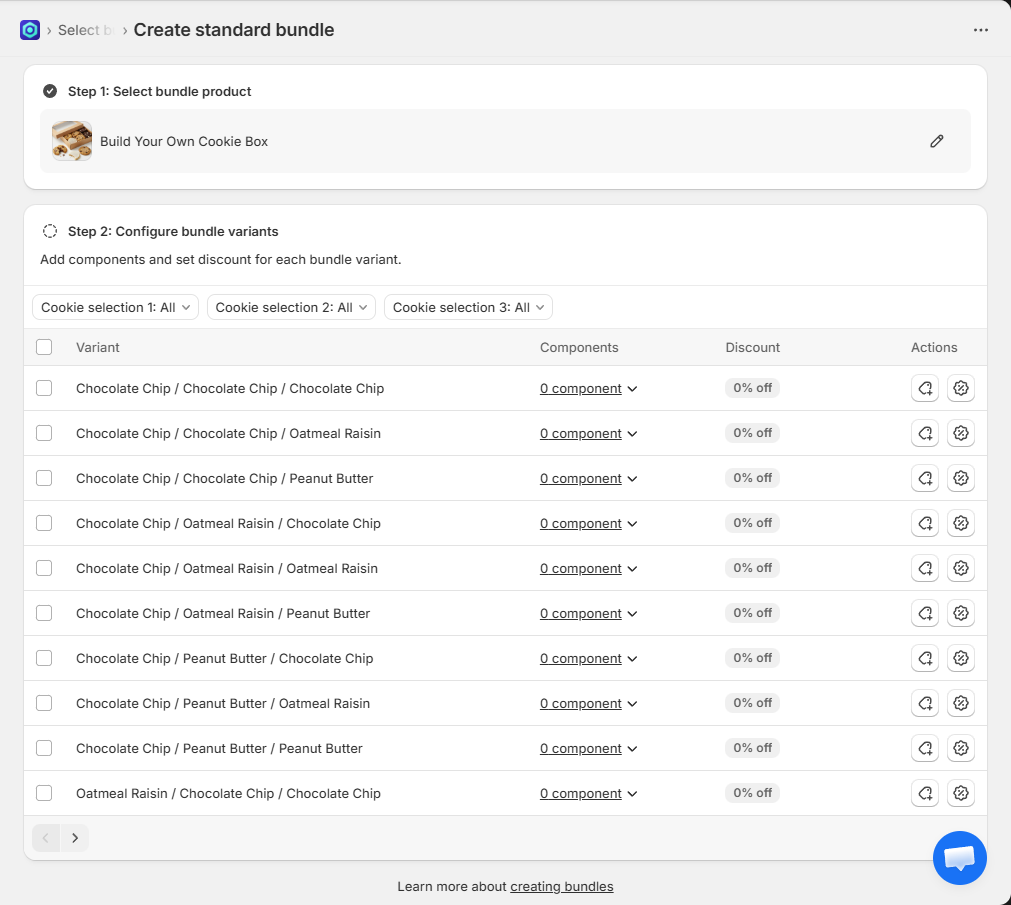This screenshot has width=1011, height=905.
Task: Add components to the first Chocolate Chip variant
Action: (924, 388)
